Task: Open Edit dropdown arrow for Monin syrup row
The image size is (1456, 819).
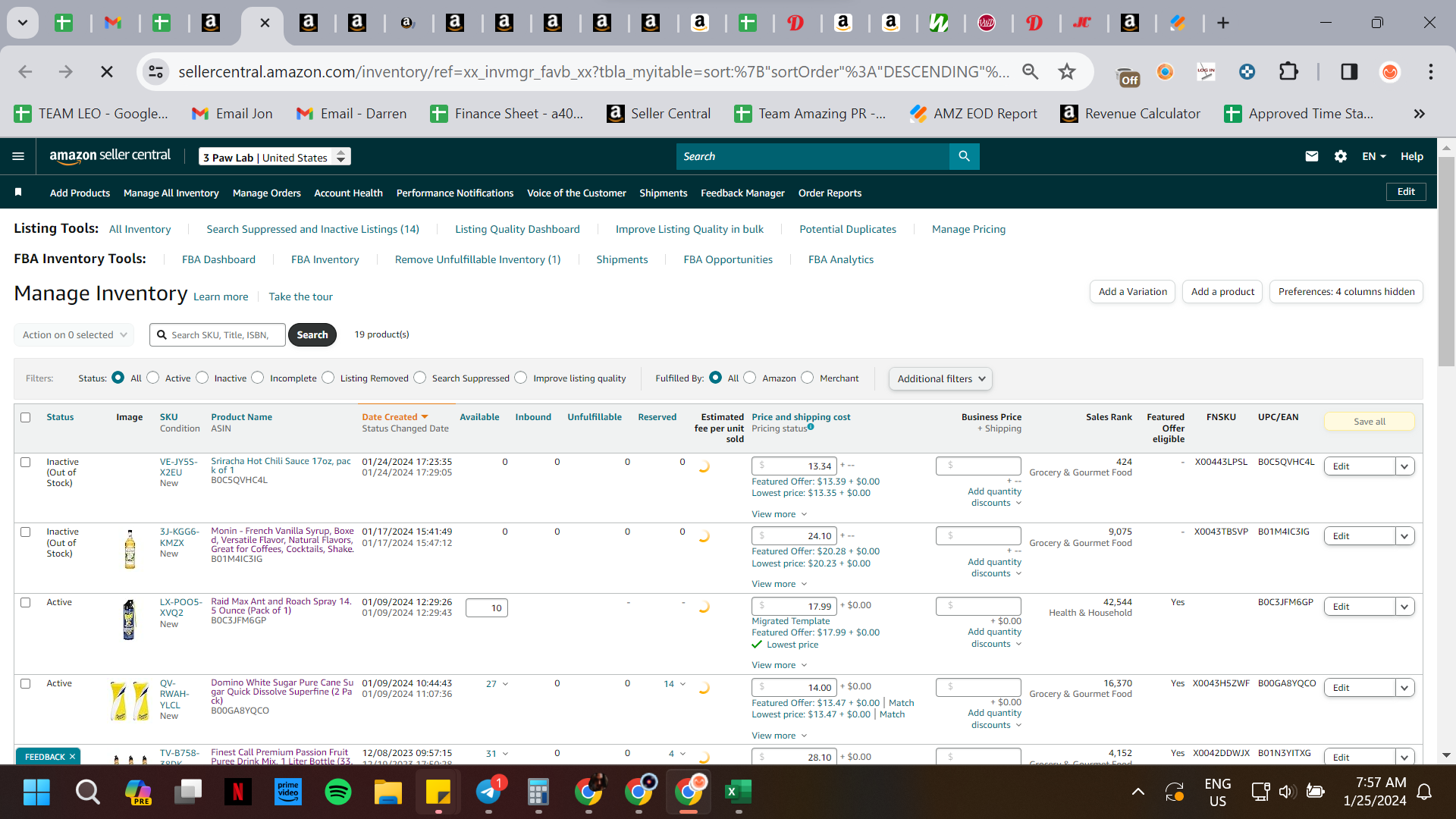Action: (x=1404, y=536)
